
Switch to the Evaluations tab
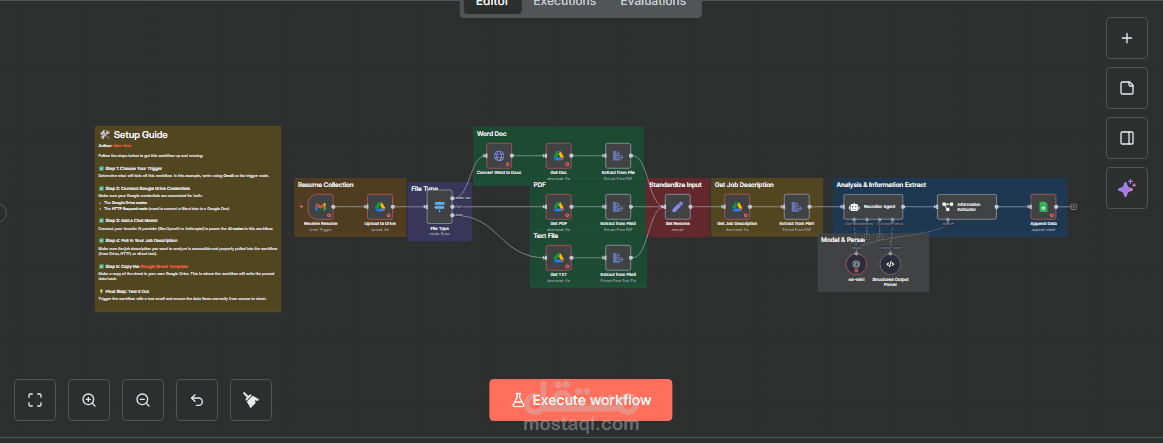653,4
